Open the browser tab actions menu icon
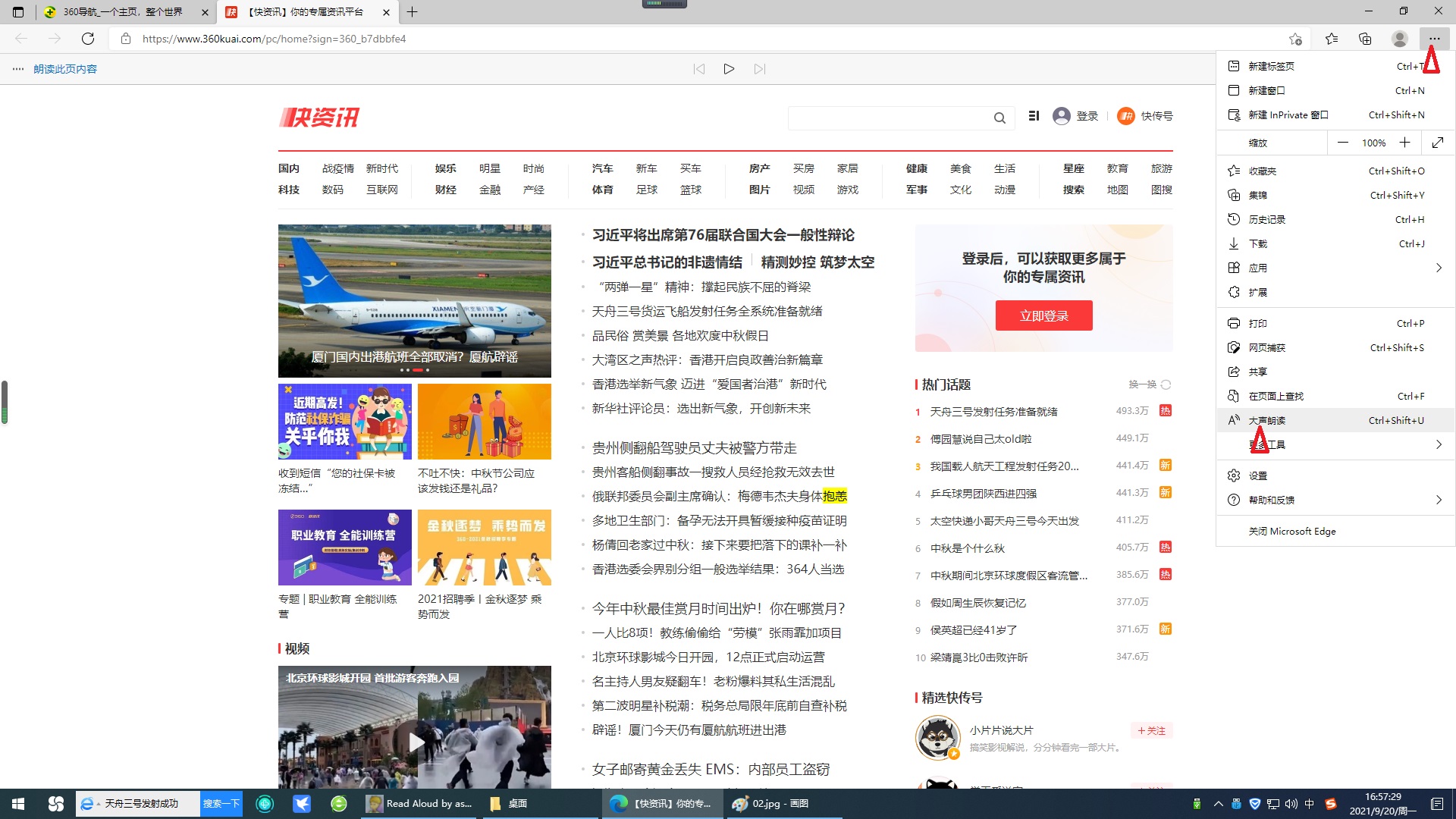The image size is (1456, 819). pyautogui.click(x=18, y=12)
